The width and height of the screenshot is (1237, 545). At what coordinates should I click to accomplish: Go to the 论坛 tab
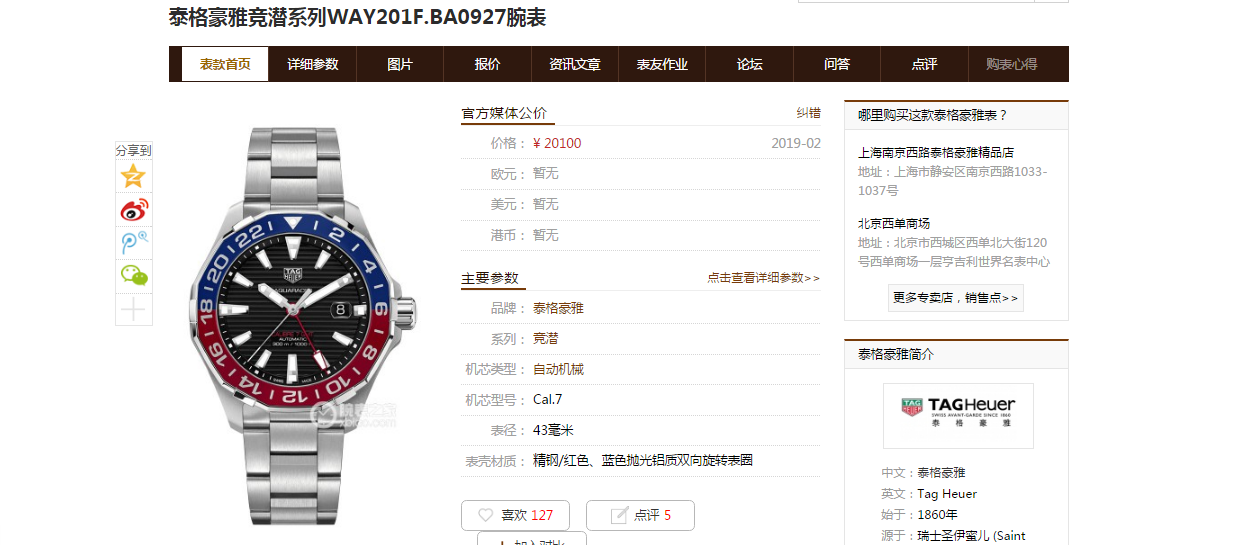(749, 64)
